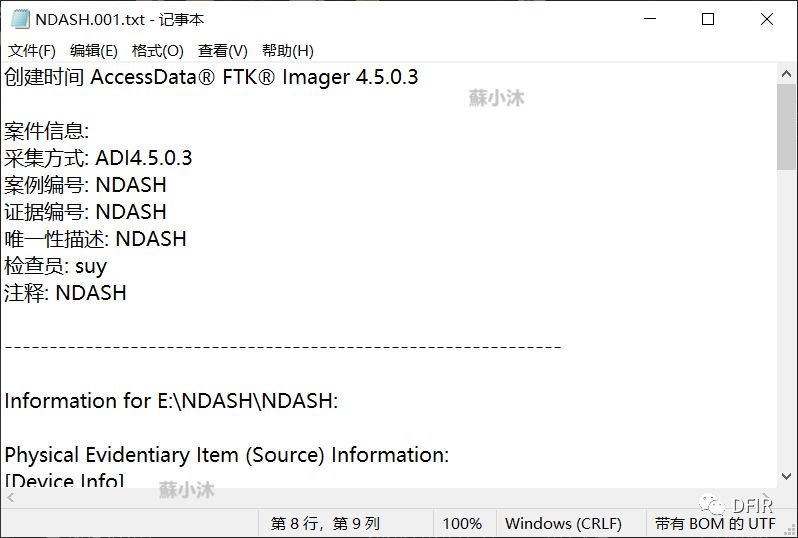Screen dimensions: 798x538
Task: Click the window title 'NDASH.001.txt - 记事本'
Action: [120, 19]
